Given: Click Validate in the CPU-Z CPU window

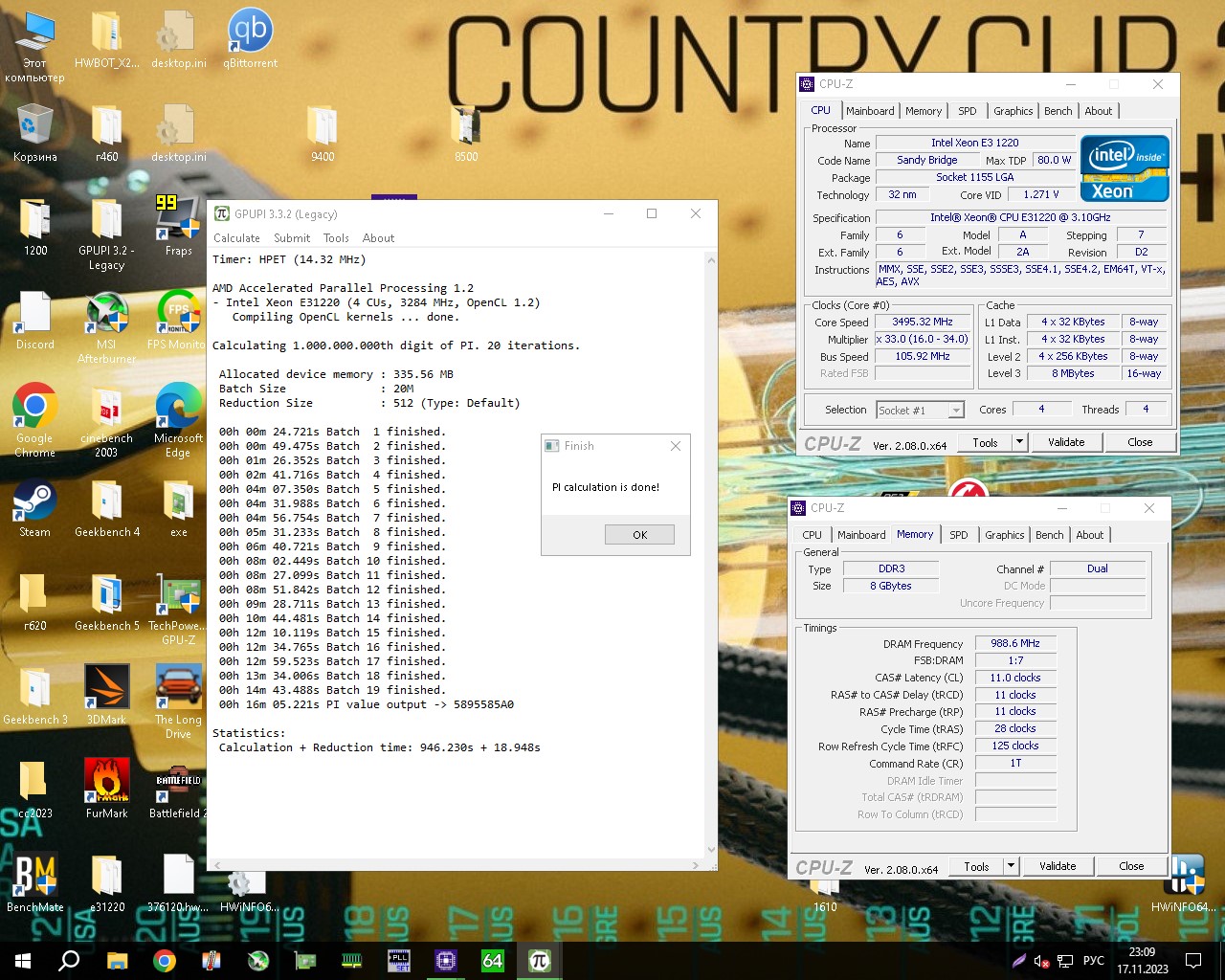Looking at the screenshot, I should coord(1066,442).
